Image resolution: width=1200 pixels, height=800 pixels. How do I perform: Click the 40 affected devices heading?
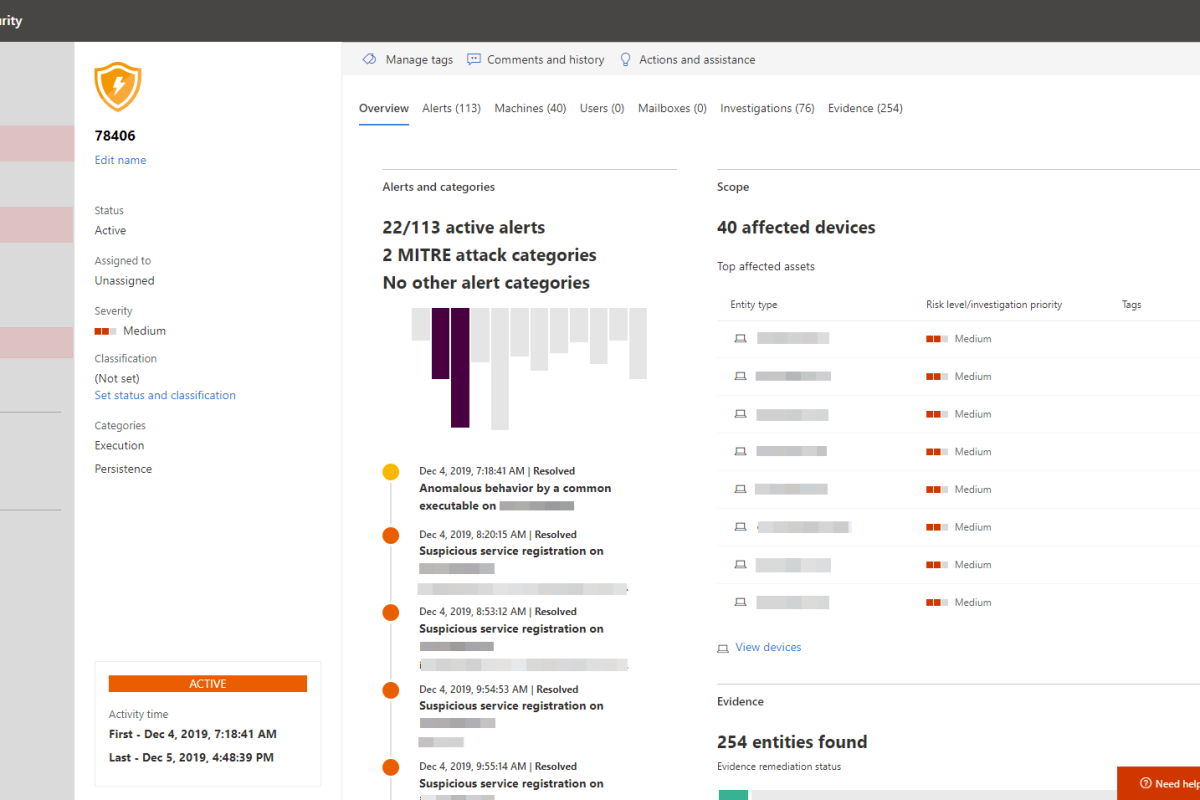click(x=796, y=228)
